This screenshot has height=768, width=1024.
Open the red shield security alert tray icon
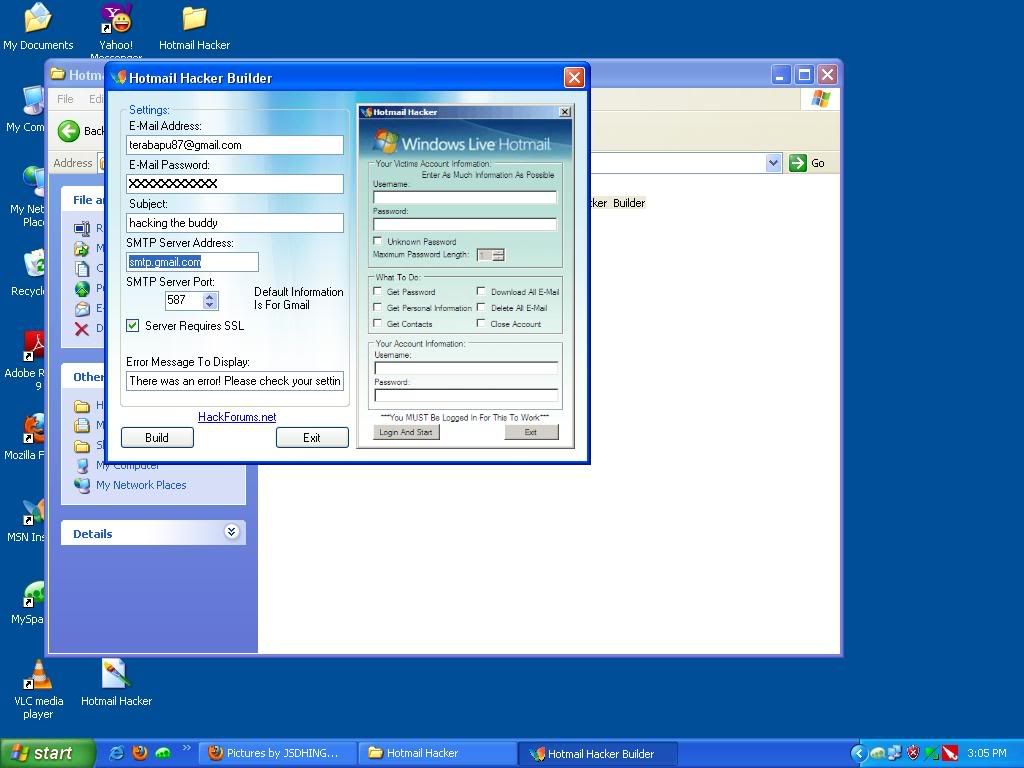(x=913, y=754)
